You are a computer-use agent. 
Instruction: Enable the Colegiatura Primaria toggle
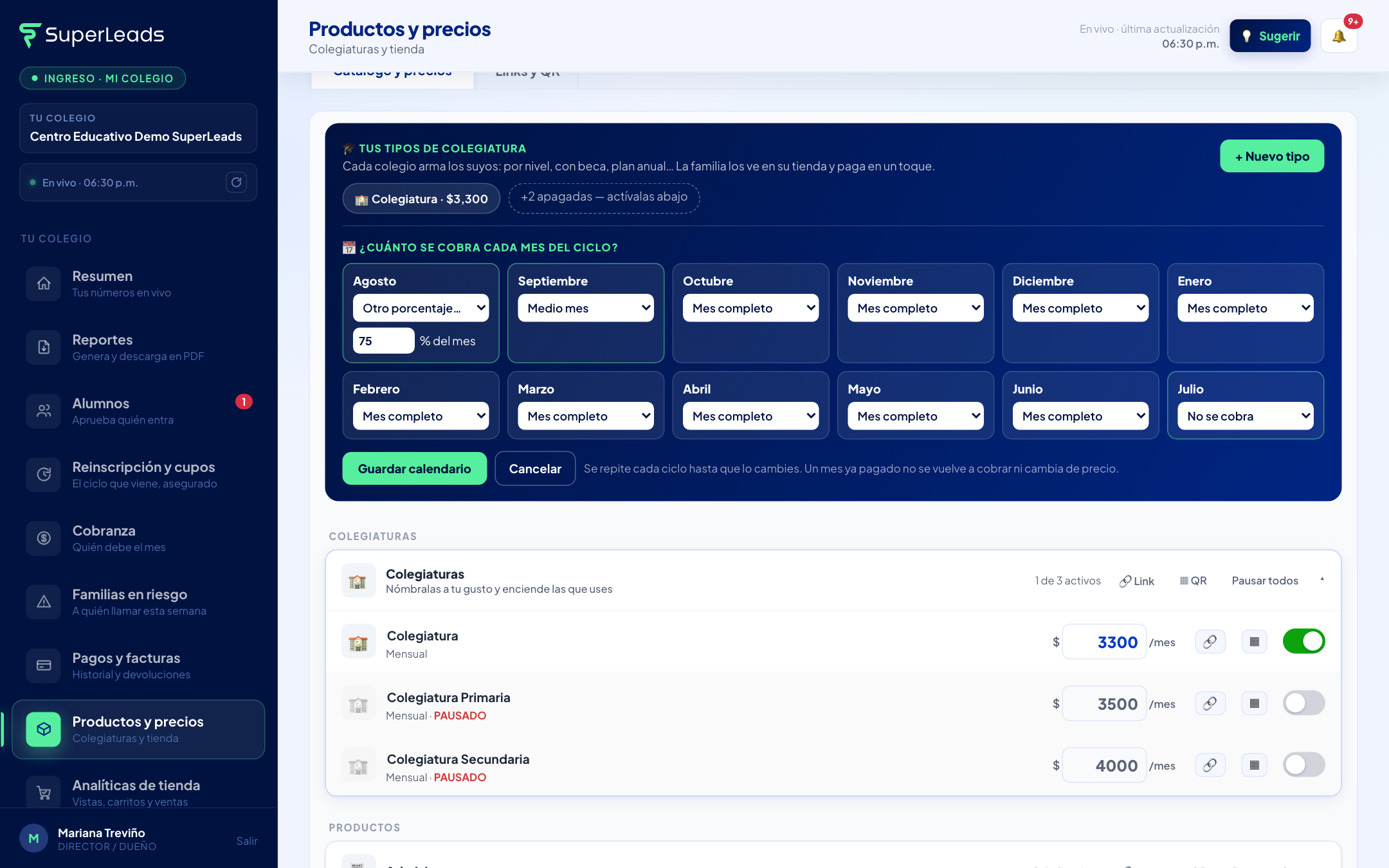pos(1303,703)
